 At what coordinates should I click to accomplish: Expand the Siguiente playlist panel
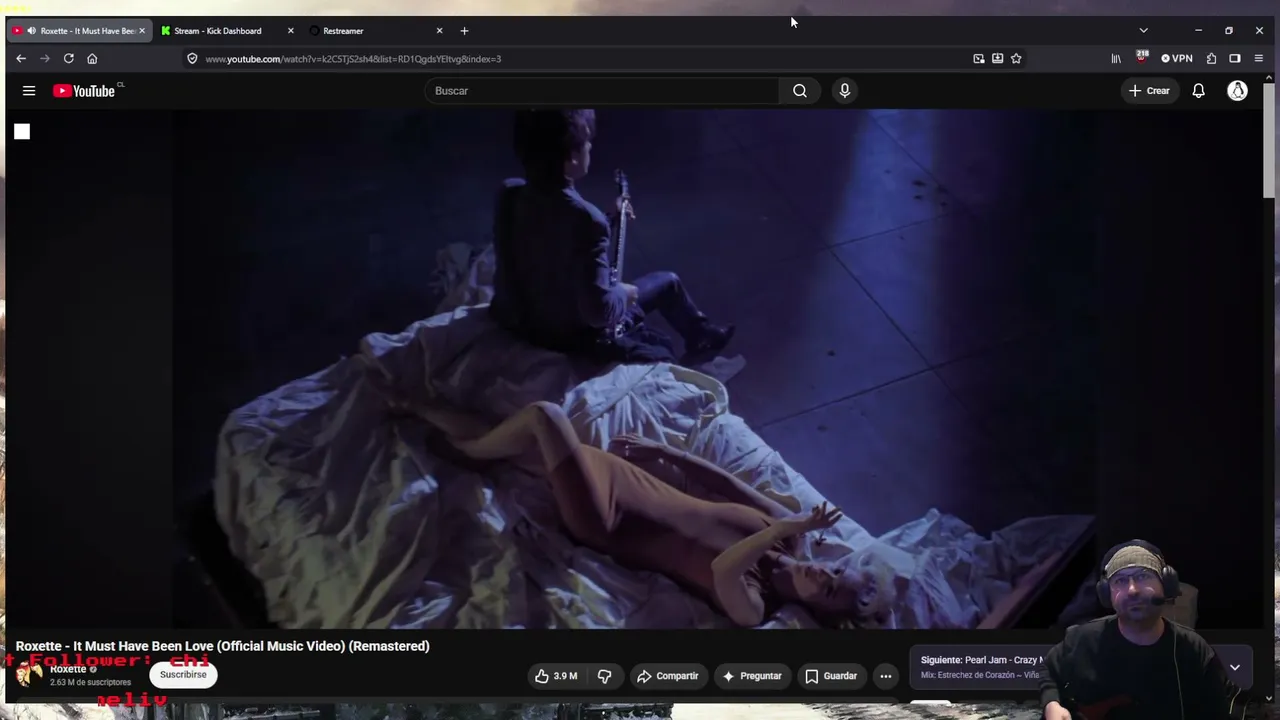tap(1235, 667)
